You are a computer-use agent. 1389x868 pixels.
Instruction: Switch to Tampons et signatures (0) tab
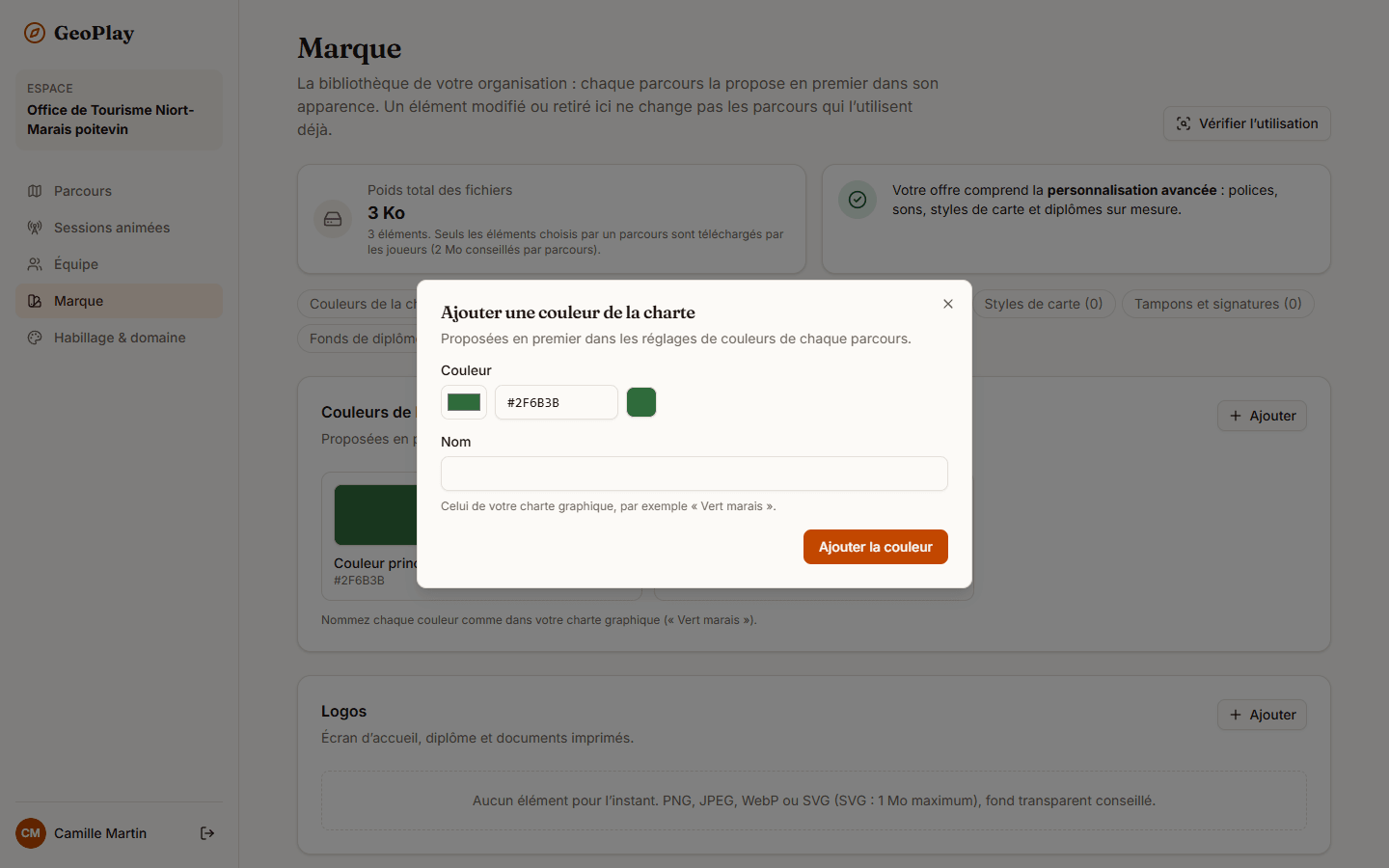(1218, 304)
